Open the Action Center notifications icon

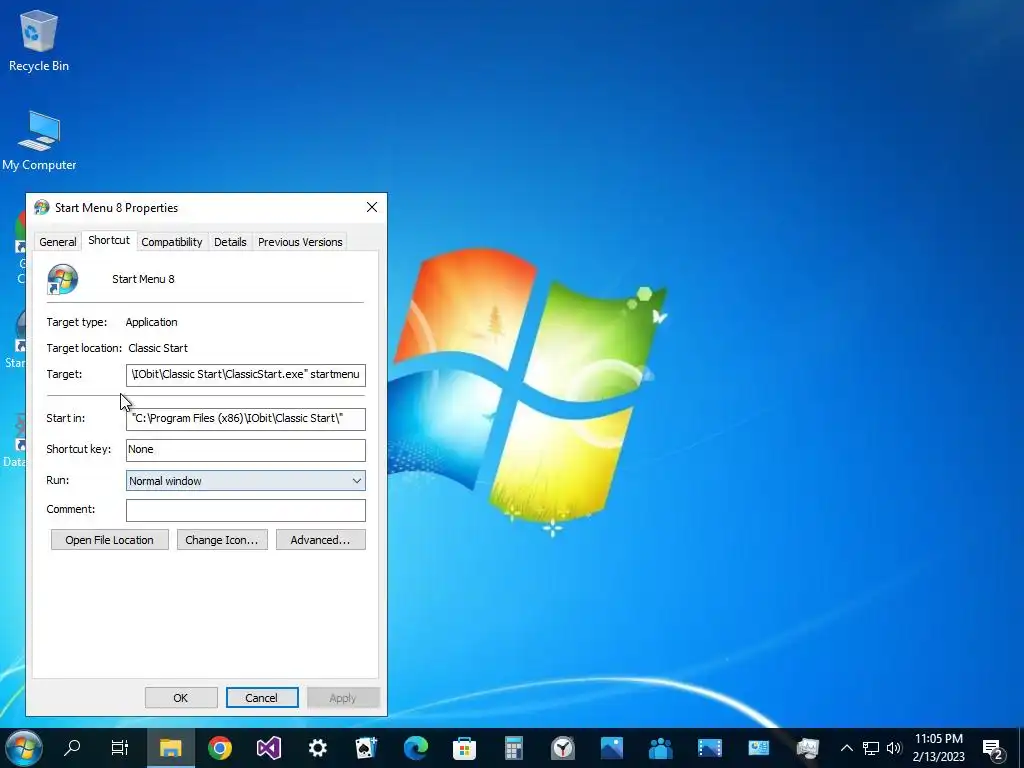[x=993, y=749]
